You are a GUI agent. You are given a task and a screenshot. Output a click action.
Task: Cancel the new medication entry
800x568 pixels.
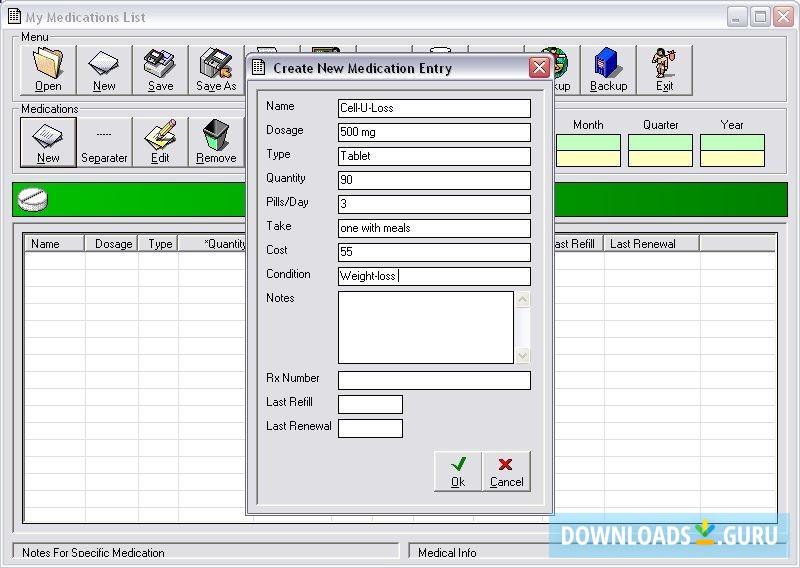[x=506, y=471]
